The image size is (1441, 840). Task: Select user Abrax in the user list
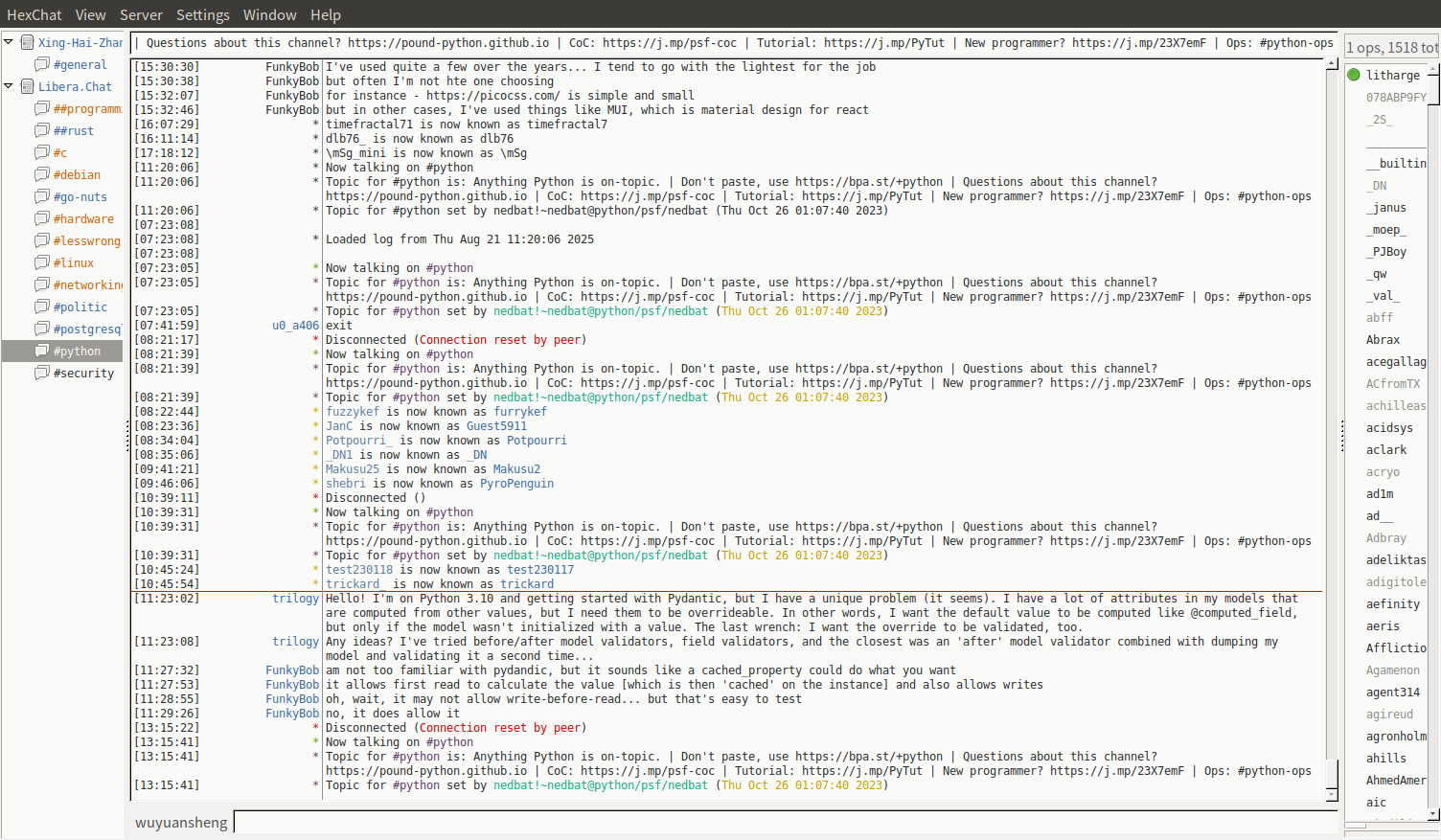(1383, 339)
